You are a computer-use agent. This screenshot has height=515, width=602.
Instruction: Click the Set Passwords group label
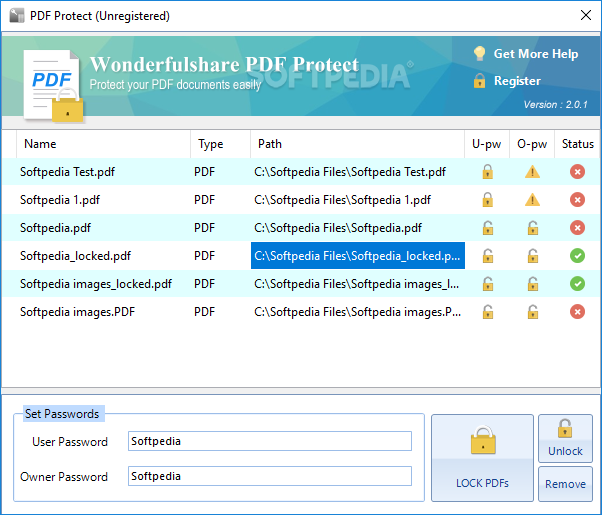pos(62,414)
